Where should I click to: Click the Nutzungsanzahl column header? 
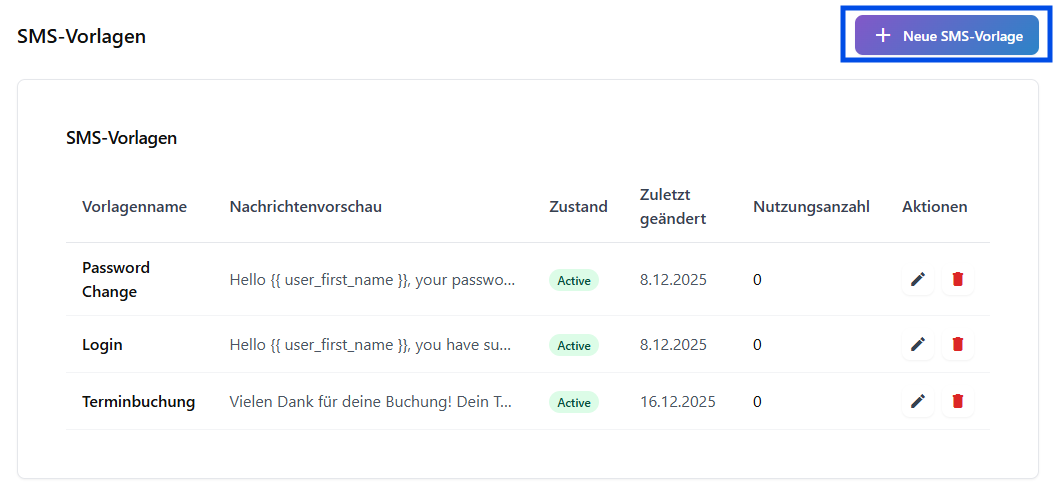point(811,207)
